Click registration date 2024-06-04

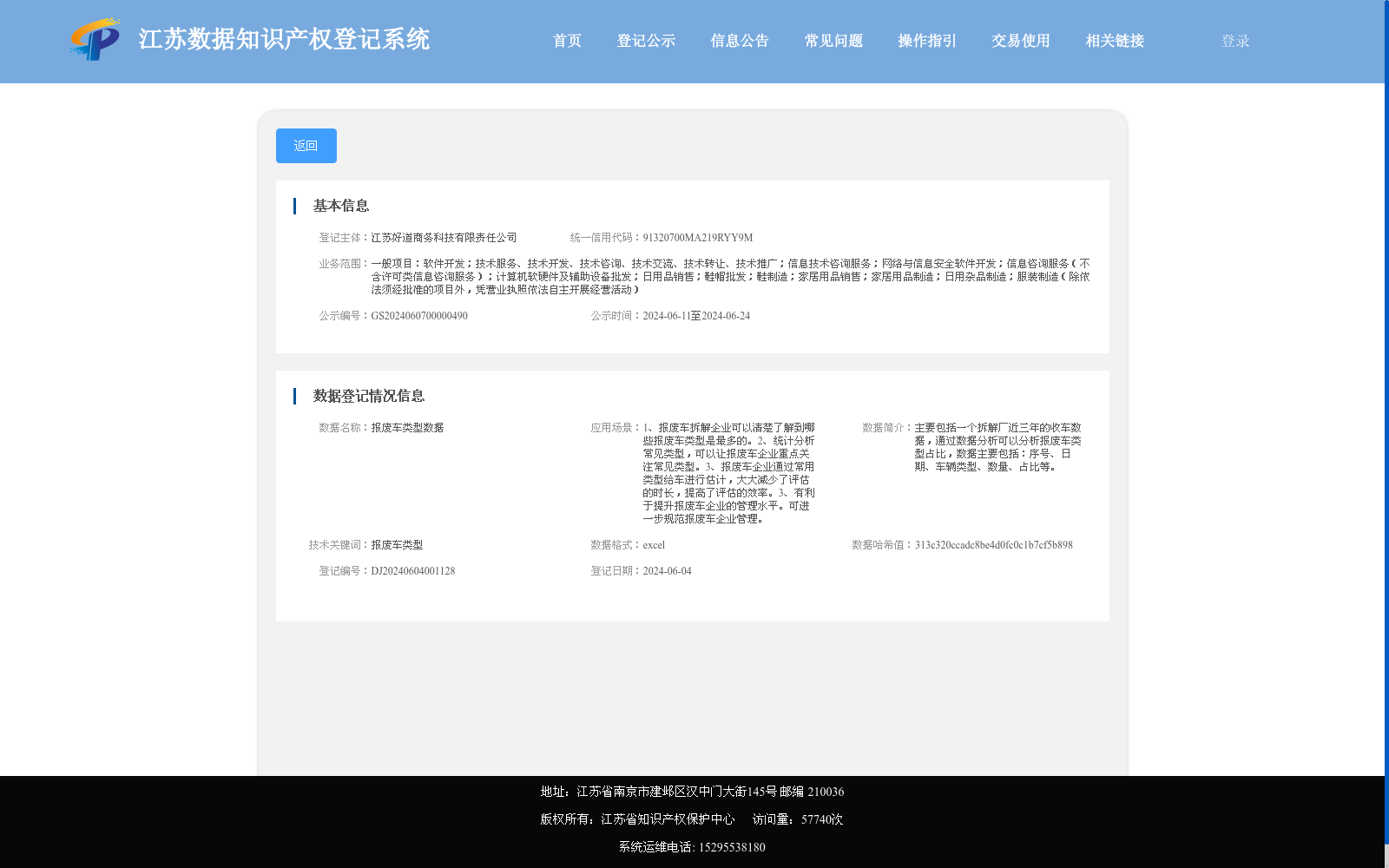click(667, 571)
